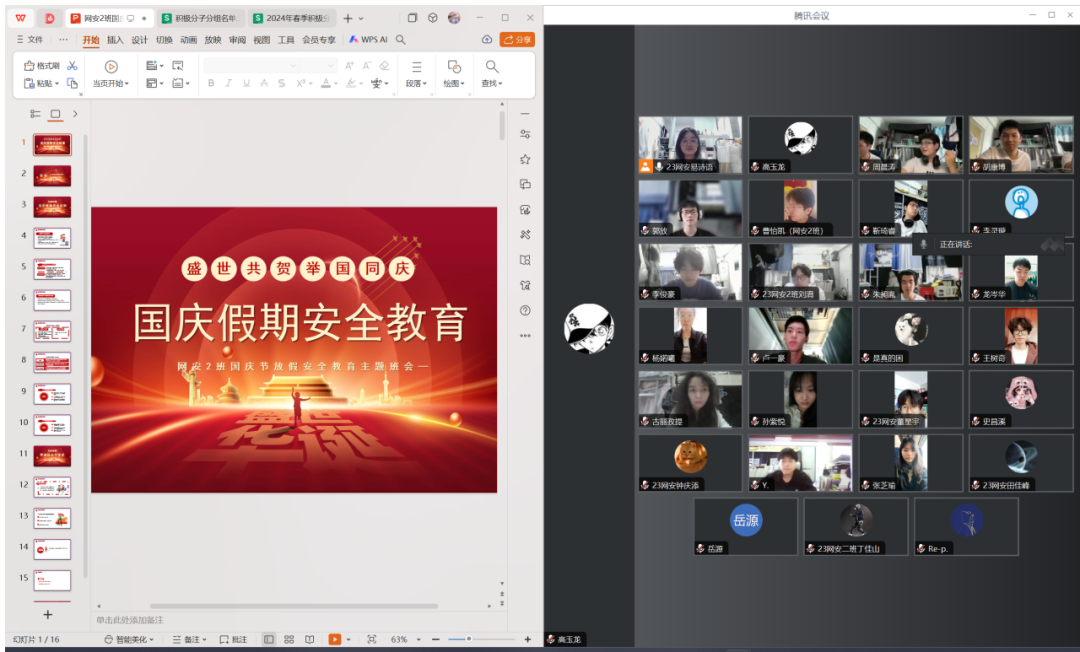The image size is (1080, 652).
Task: Open the search magnifier in menu bar
Action: click(x=401, y=40)
